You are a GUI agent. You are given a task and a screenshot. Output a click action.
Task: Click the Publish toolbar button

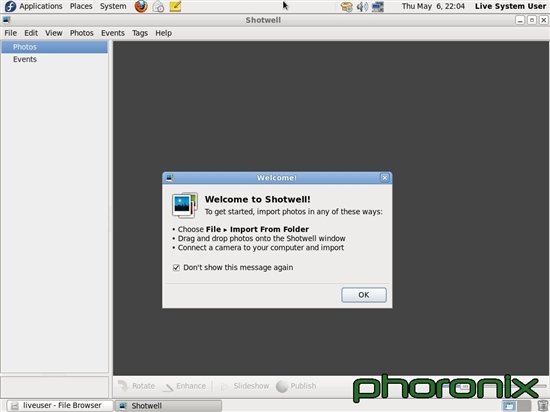296,386
